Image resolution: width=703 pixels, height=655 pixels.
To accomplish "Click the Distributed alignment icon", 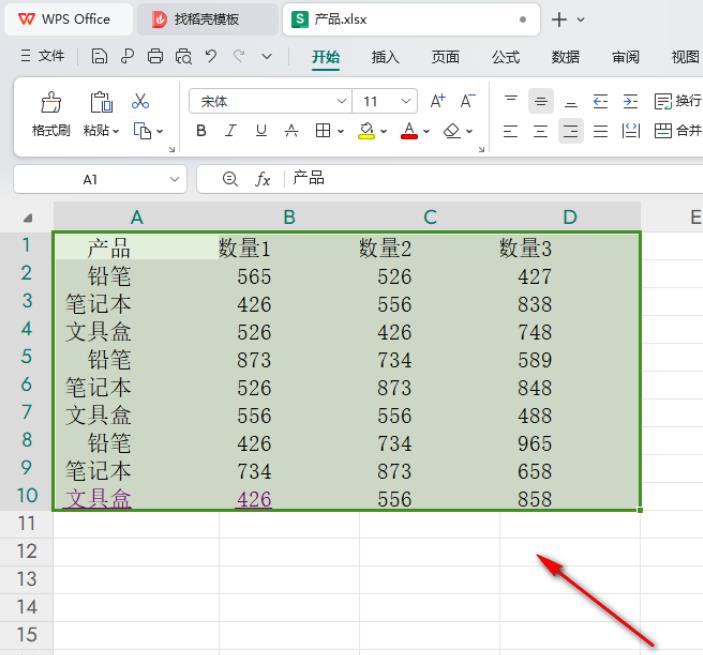I will pos(631,131).
